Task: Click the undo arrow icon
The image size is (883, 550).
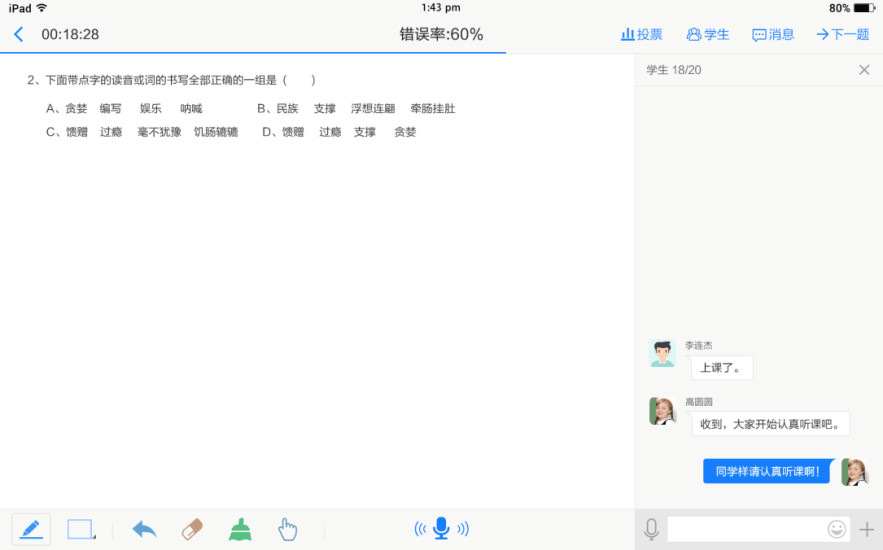Action: 144,529
